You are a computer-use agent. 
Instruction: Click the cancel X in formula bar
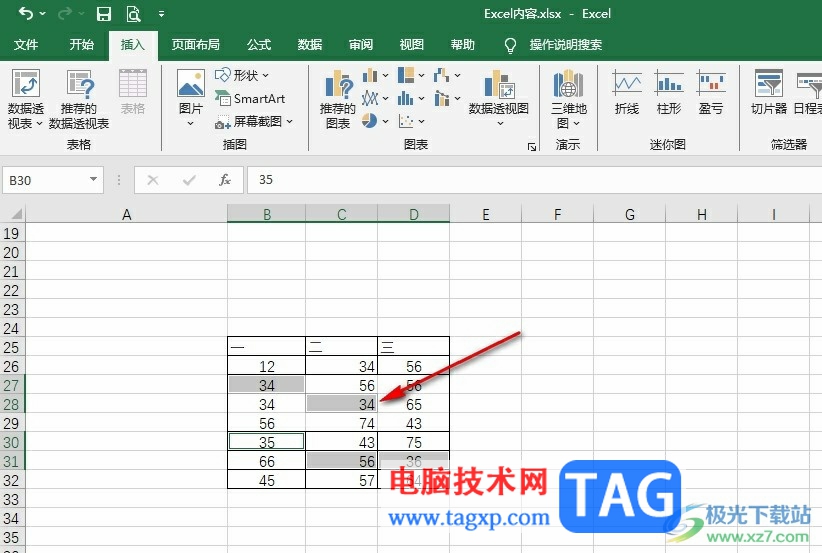coord(153,180)
